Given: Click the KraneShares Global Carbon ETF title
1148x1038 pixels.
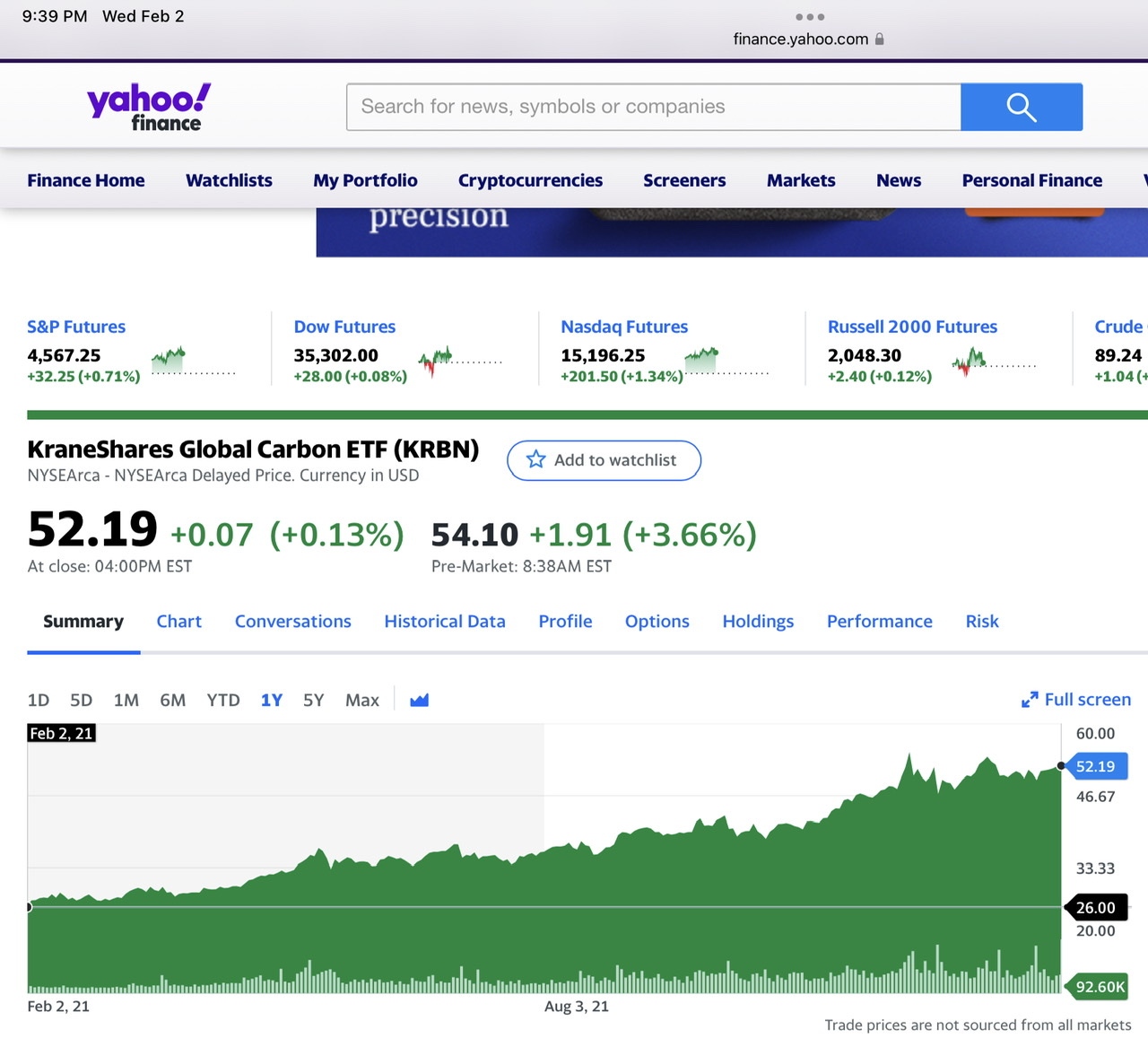Looking at the screenshot, I should [x=253, y=449].
